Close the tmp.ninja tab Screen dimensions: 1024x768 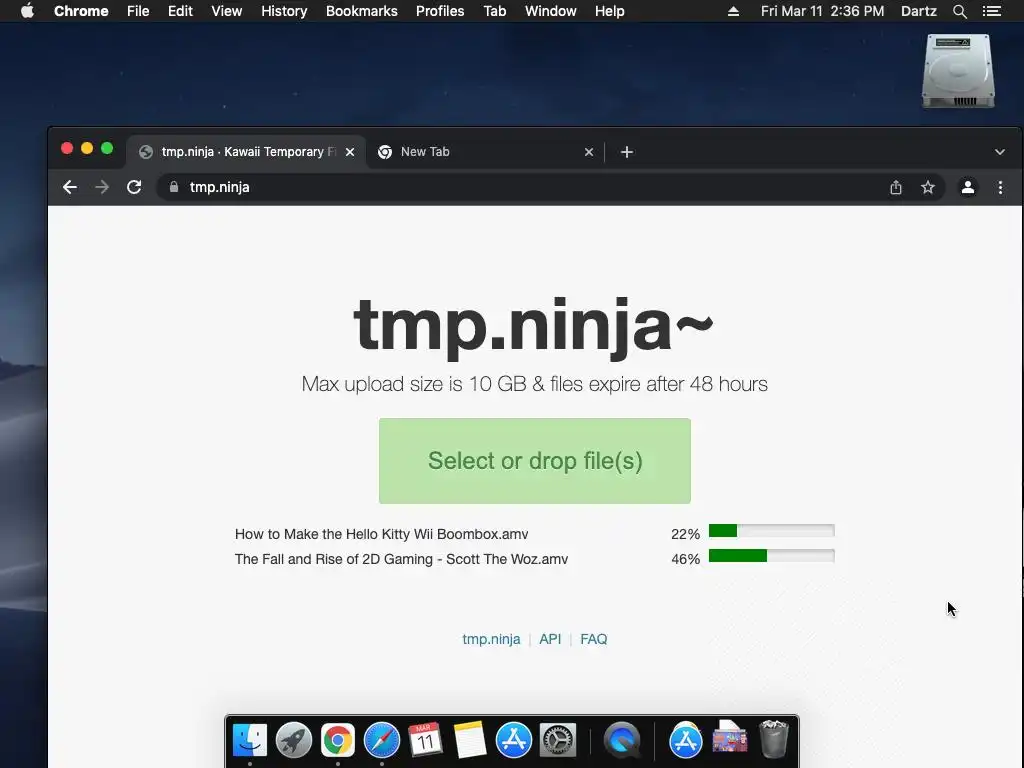tap(350, 152)
